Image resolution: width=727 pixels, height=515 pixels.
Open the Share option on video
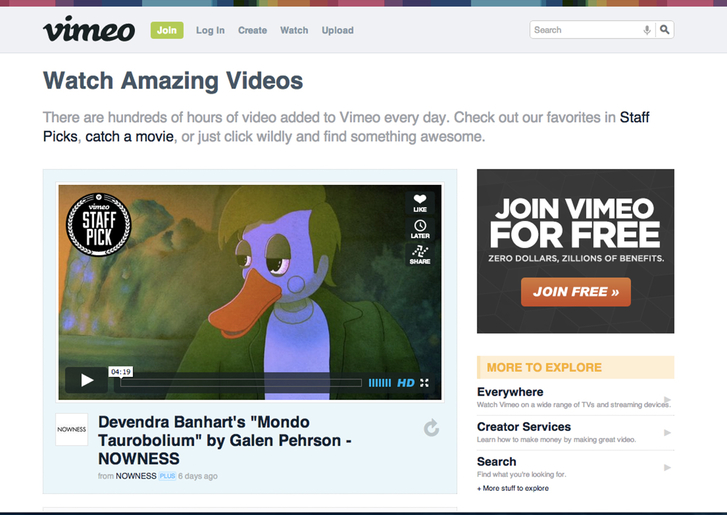(420, 255)
